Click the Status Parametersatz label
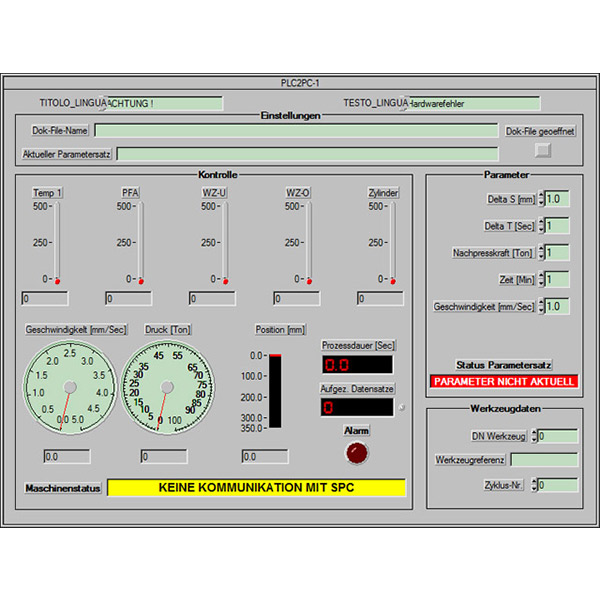Image resolution: width=600 pixels, height=600 pixels. pos(504,365)
